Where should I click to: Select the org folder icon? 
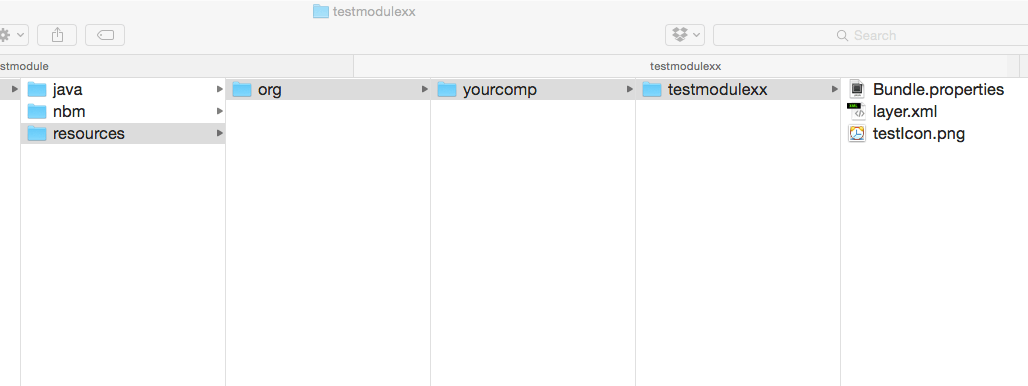tap(242, 89)
